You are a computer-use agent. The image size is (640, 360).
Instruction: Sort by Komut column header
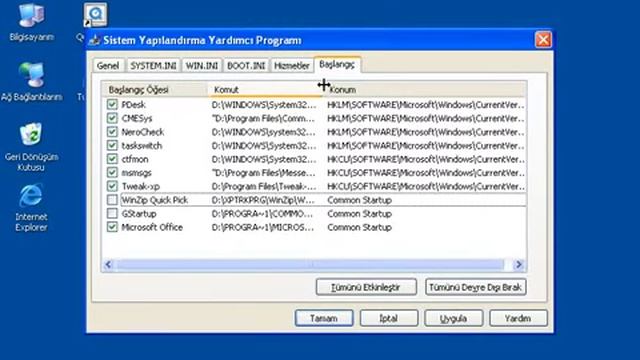point(265,89)
